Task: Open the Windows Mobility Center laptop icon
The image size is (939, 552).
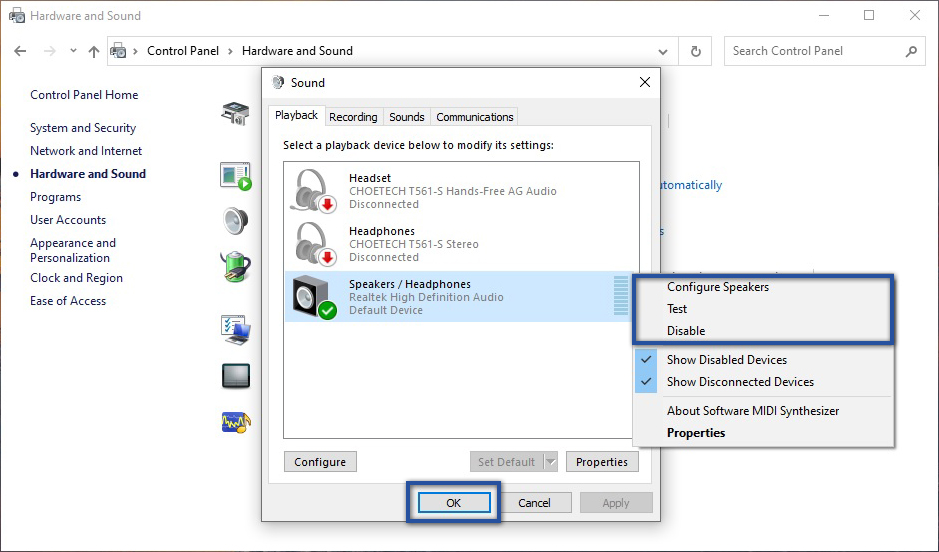Action: [235, 330]
